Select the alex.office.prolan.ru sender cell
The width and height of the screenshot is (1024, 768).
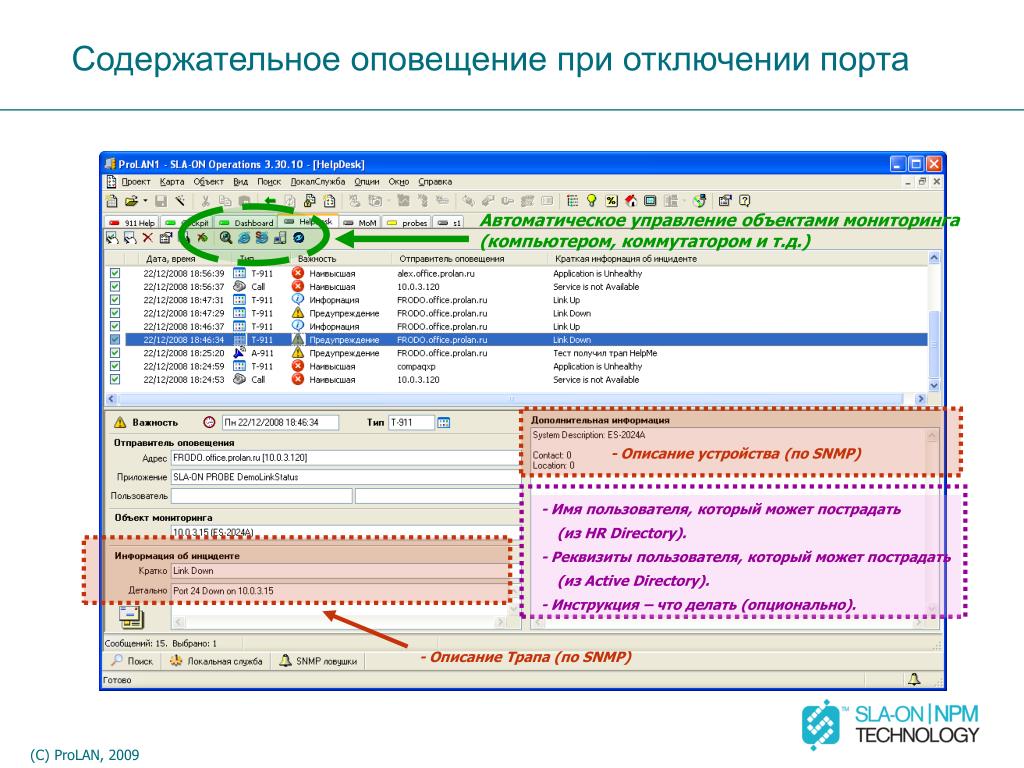436,273
